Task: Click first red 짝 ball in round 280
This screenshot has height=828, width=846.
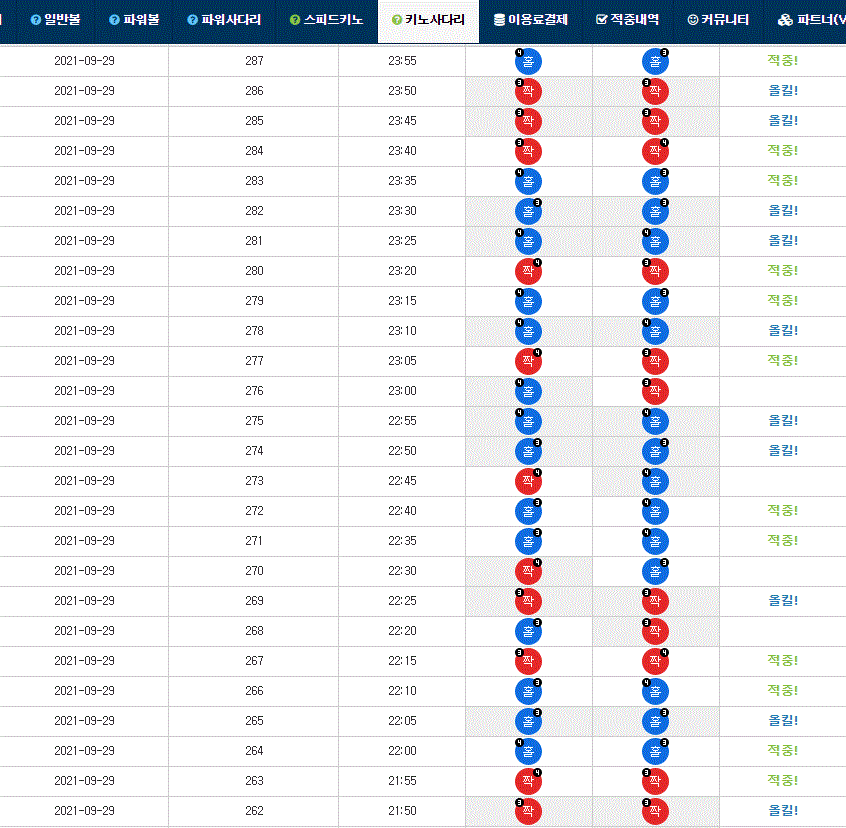Action: (528, 271)
